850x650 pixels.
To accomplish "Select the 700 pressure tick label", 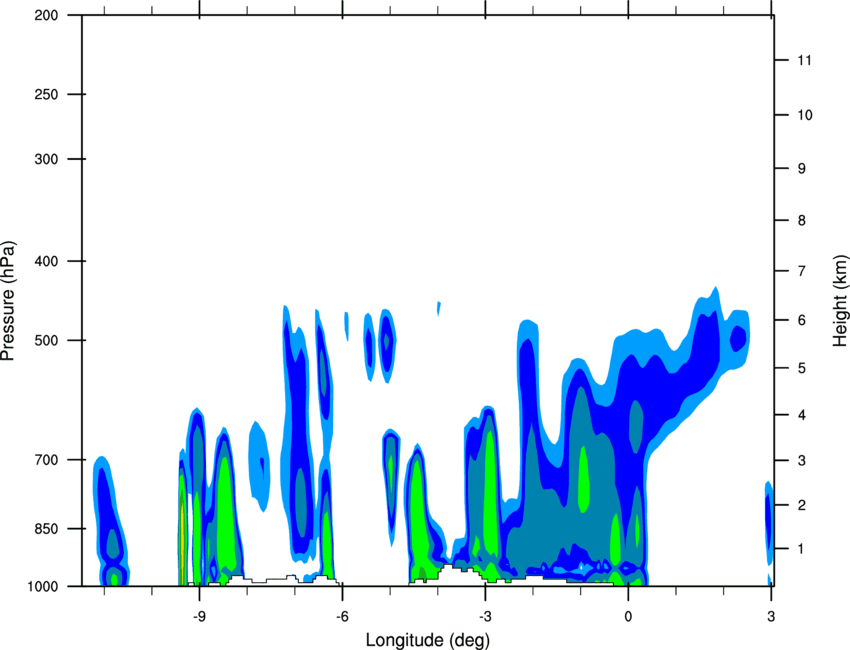I will pyautogui.click(x=46, y=460).
